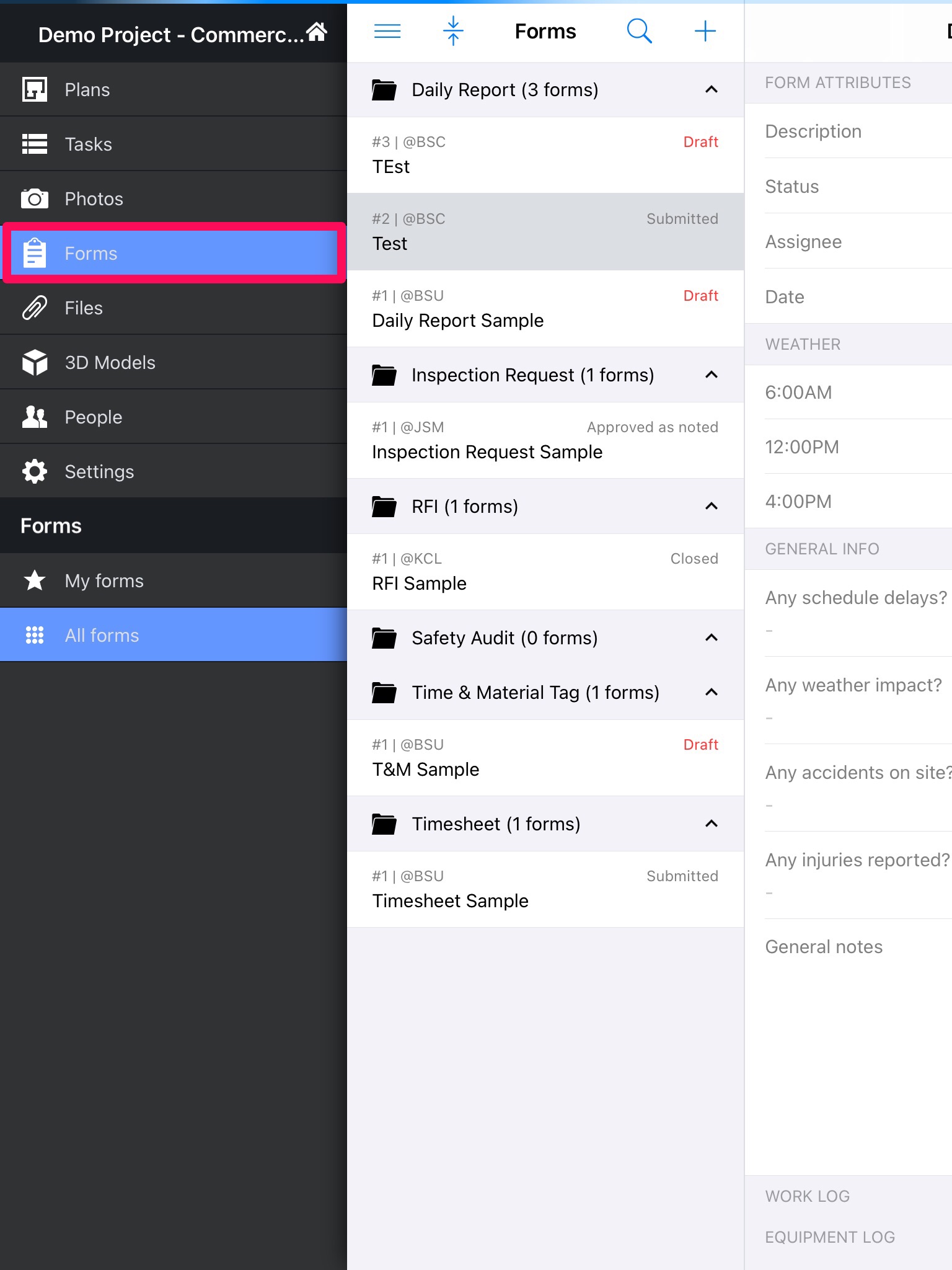Image resolution: width=952 pixels, height=1270 pixels.
Task: Tap Any accidents on site? field
Action: [x=848, y=788]
